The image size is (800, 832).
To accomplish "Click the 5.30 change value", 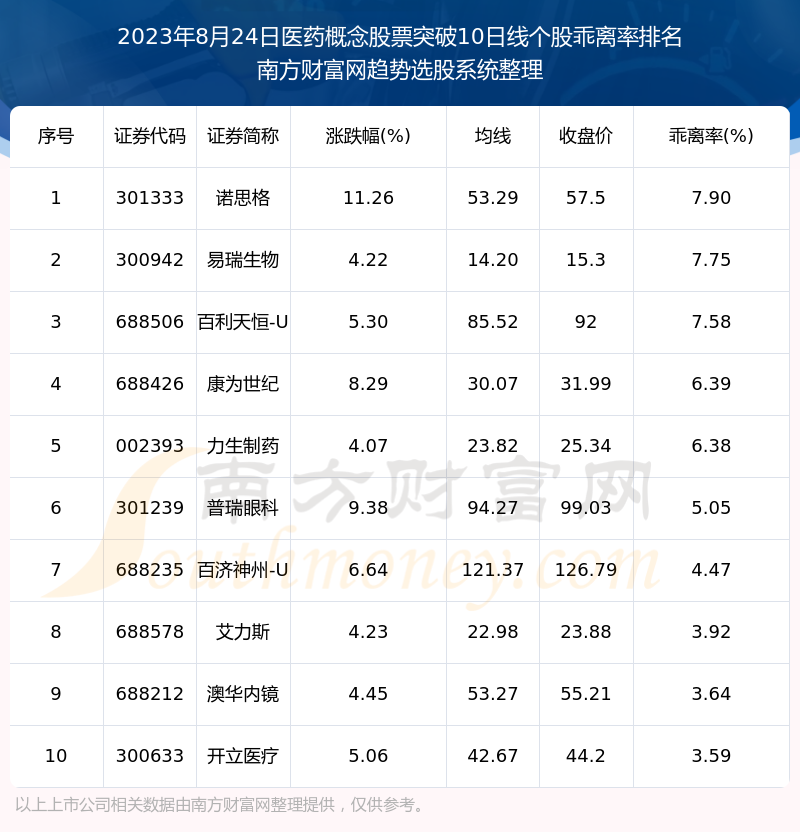I will click(368, 322).
